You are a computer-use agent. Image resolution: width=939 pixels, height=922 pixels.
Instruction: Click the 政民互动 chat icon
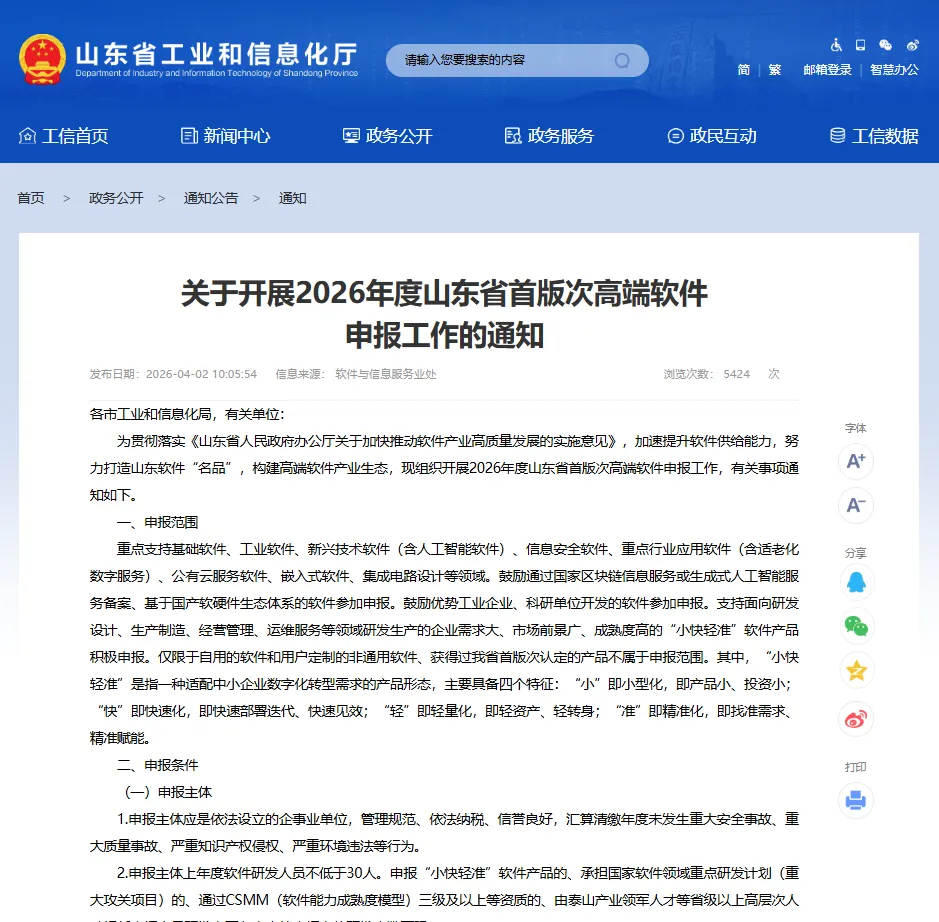[676, 136]
